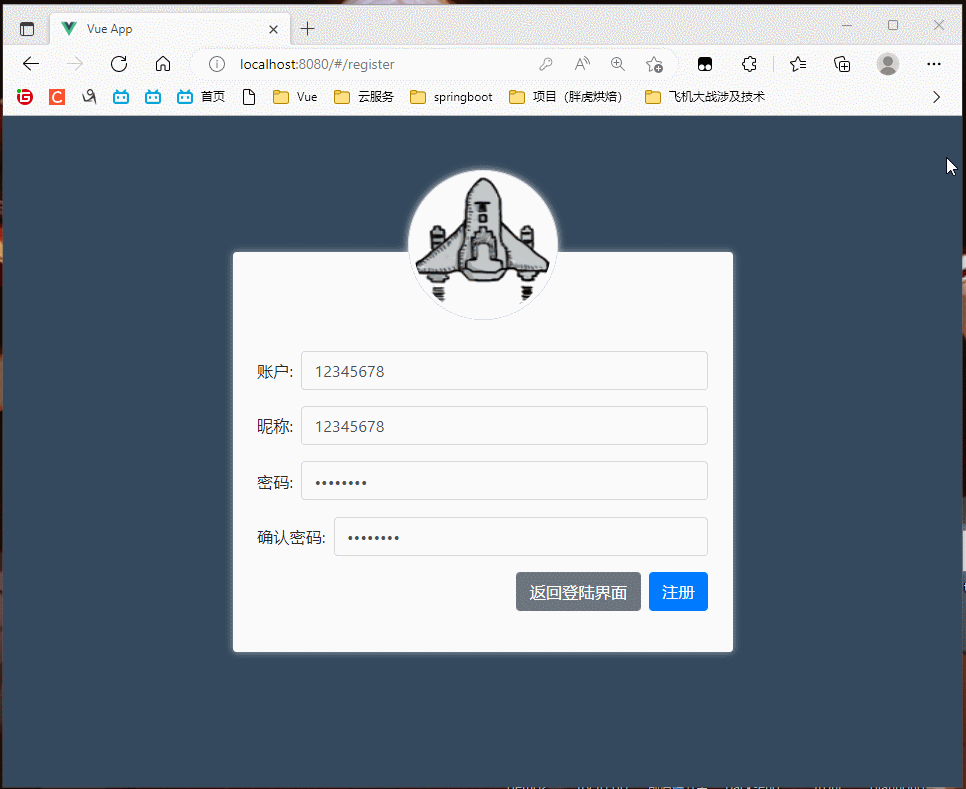Focus the 昵称 nickname input field
The height and width of the screenshot is (789, 966).
[504, 426]
